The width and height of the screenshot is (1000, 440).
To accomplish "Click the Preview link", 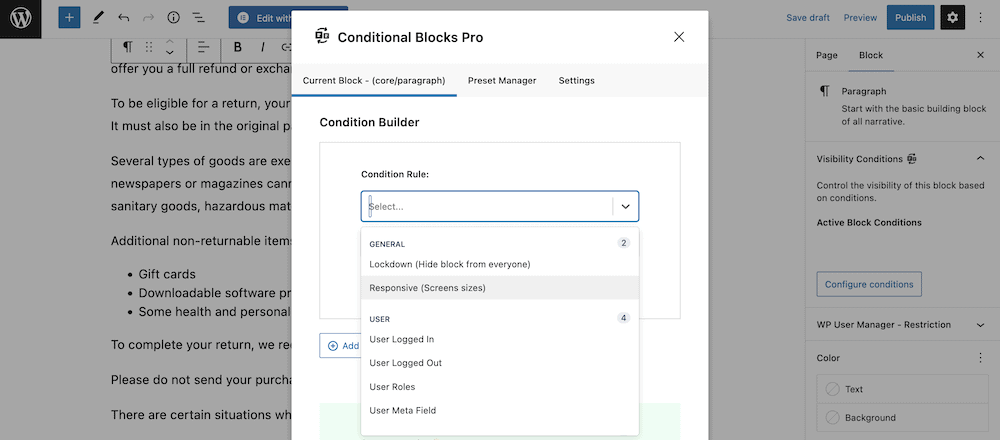I will point(860,18).
